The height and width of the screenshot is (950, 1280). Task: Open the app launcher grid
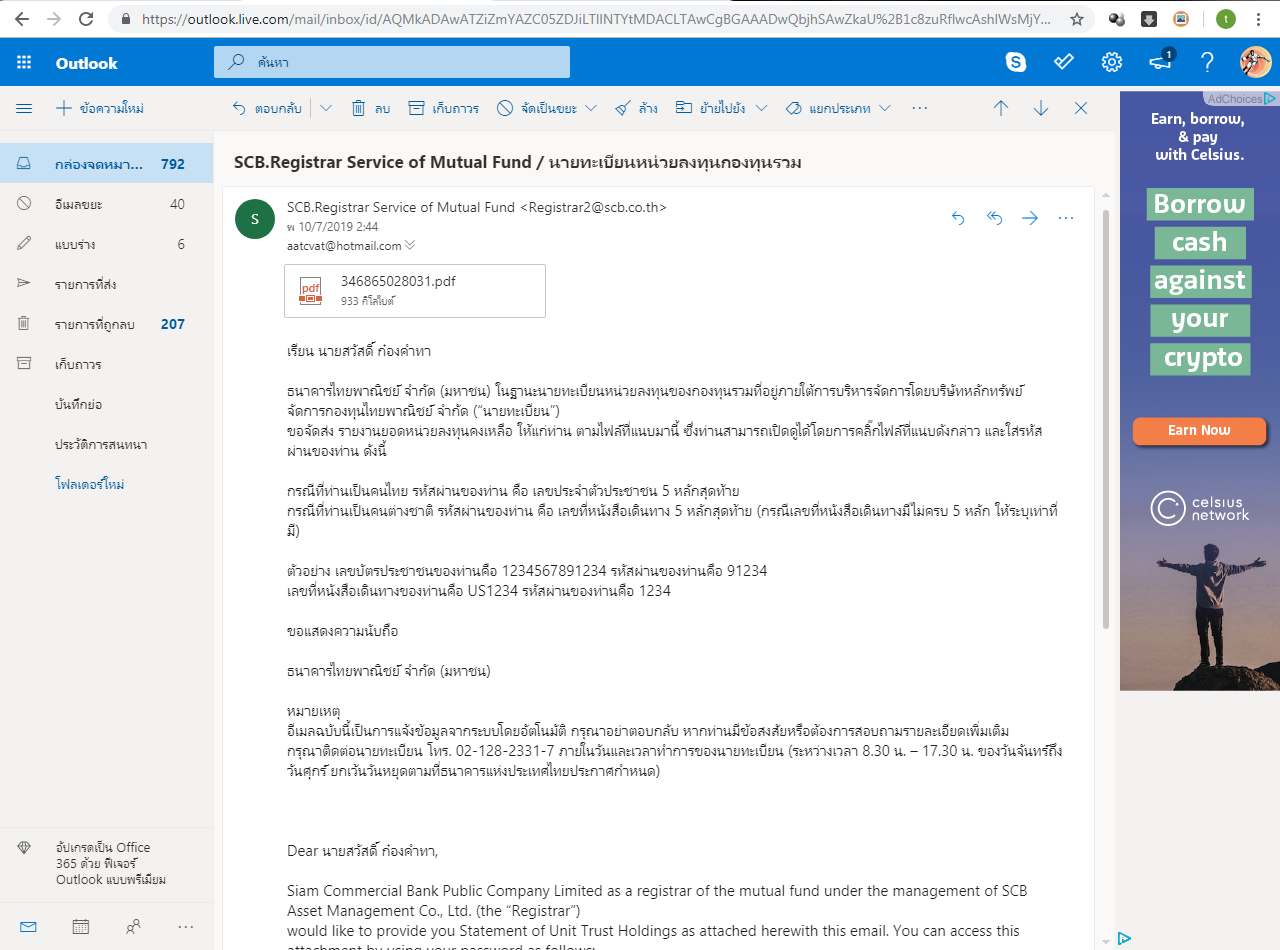coord(24,63)
